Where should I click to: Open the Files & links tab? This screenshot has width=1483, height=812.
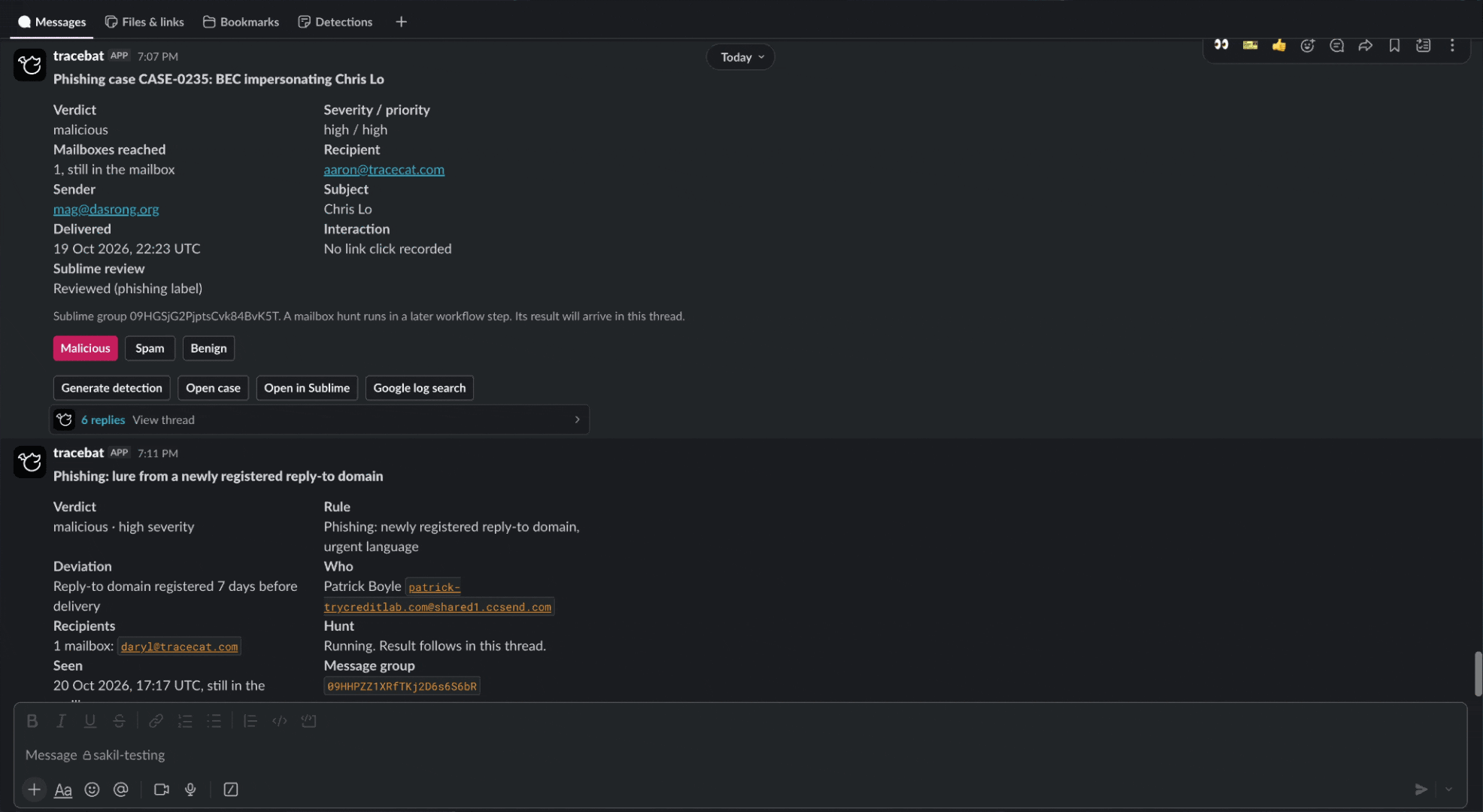pyautogui.click(x=144, y=22)
